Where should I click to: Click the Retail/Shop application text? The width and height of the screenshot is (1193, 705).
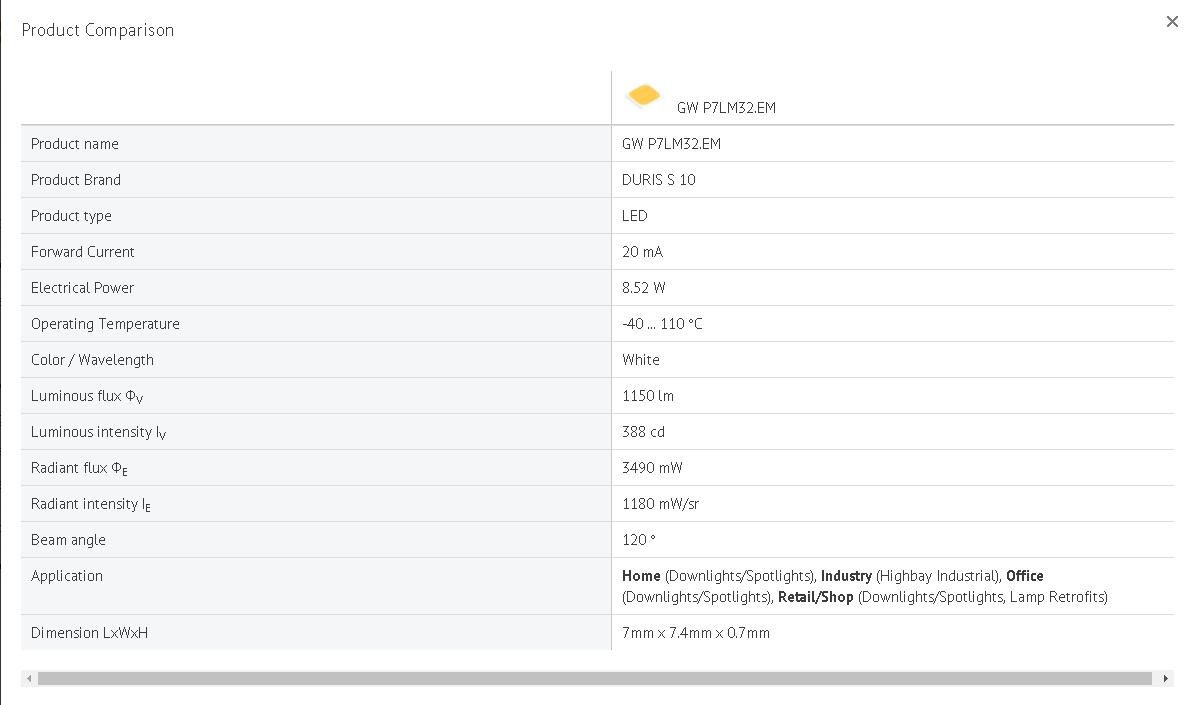(x=815, y=597)
